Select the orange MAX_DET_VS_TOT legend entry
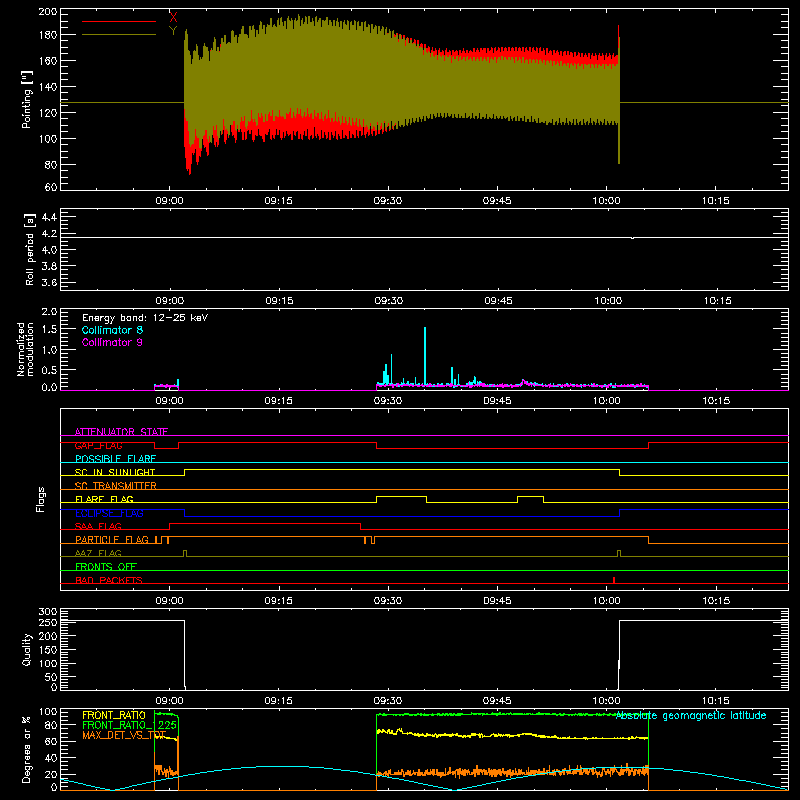This screenshot has height=800, width=800. [124, 735]
